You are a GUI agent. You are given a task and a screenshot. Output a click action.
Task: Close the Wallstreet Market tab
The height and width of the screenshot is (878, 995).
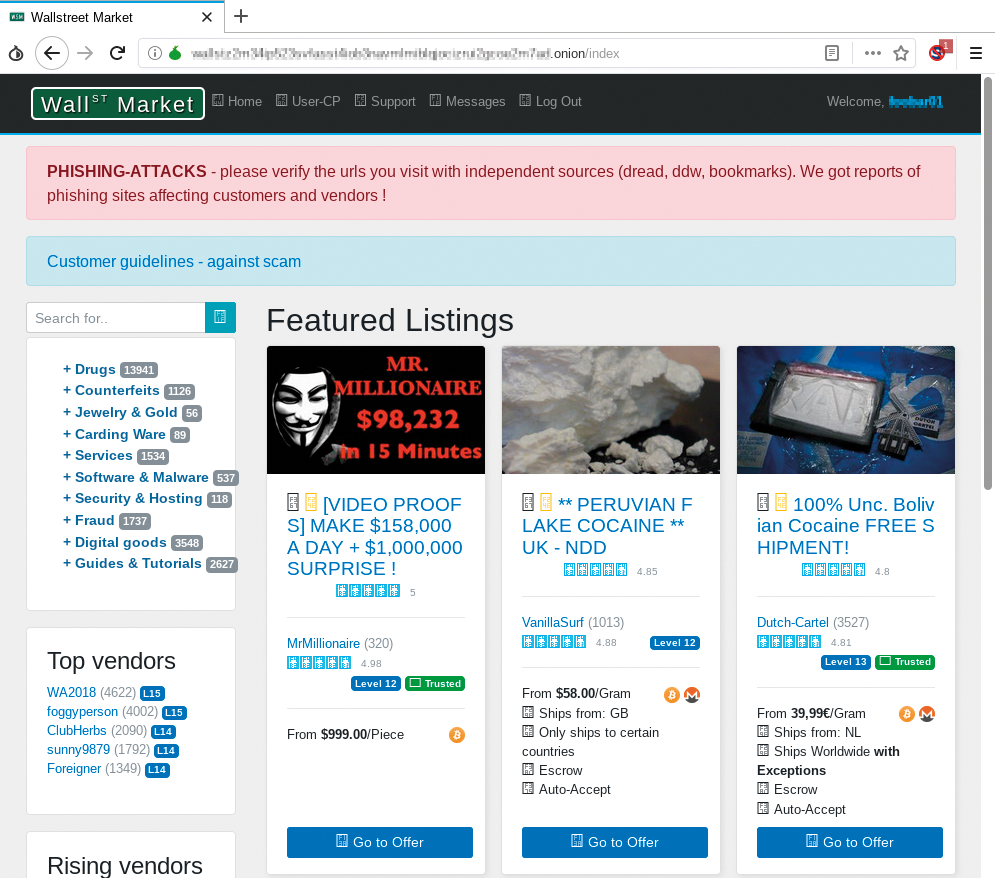[x=207, y=17]
